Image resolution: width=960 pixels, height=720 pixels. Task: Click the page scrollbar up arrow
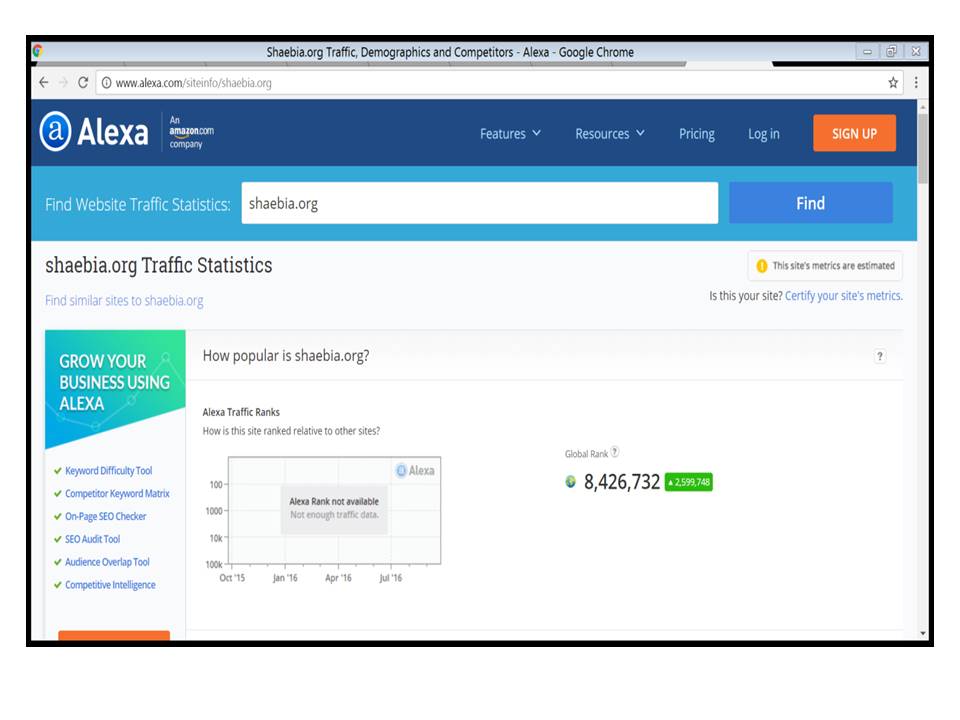pos(923,107)
